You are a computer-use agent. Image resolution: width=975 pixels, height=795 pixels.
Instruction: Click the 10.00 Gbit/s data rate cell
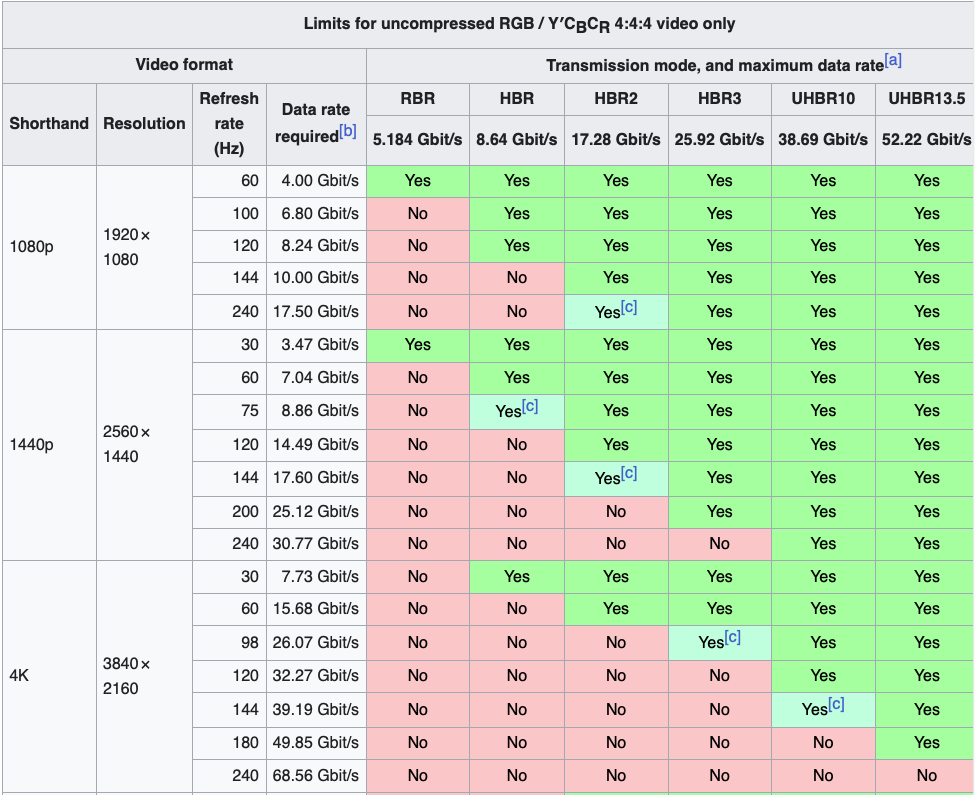317,278
